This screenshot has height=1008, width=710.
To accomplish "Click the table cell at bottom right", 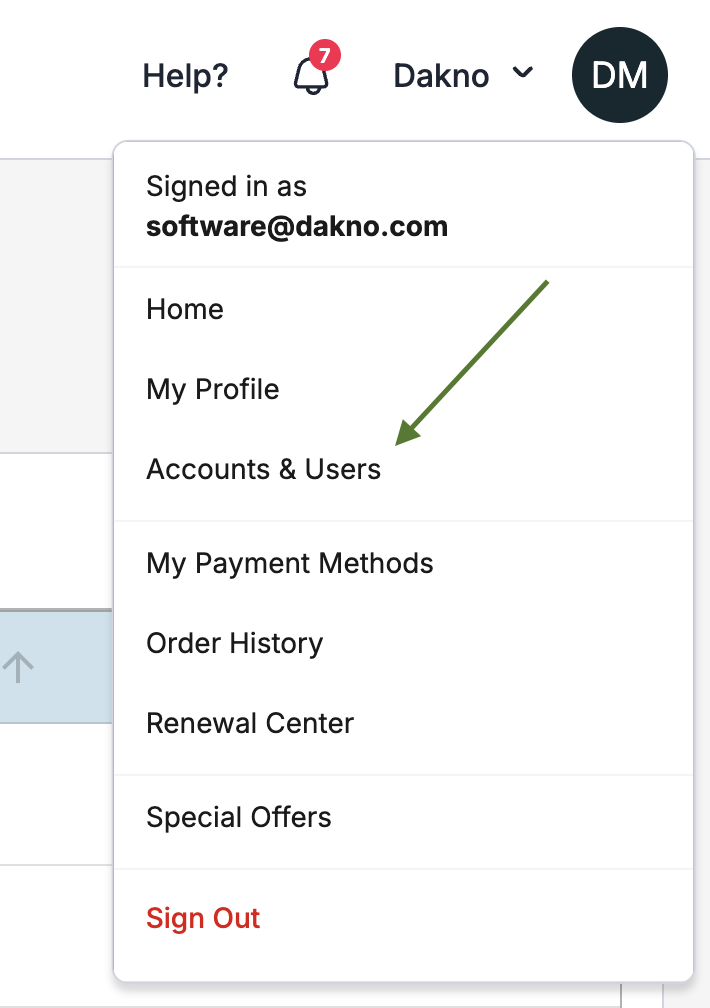I will pos(641,994).
